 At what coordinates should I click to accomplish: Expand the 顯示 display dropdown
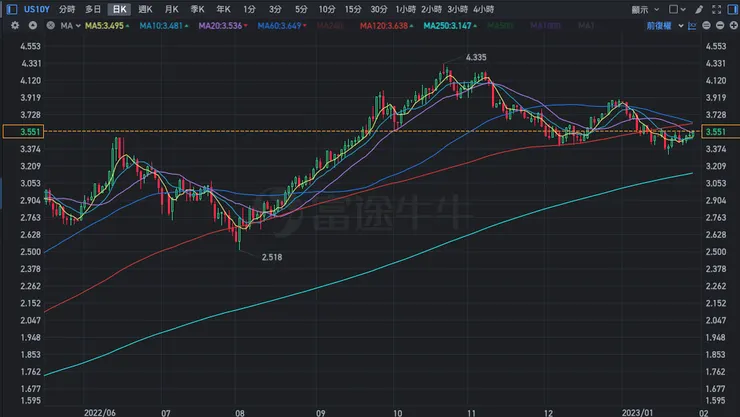(645, 9)
